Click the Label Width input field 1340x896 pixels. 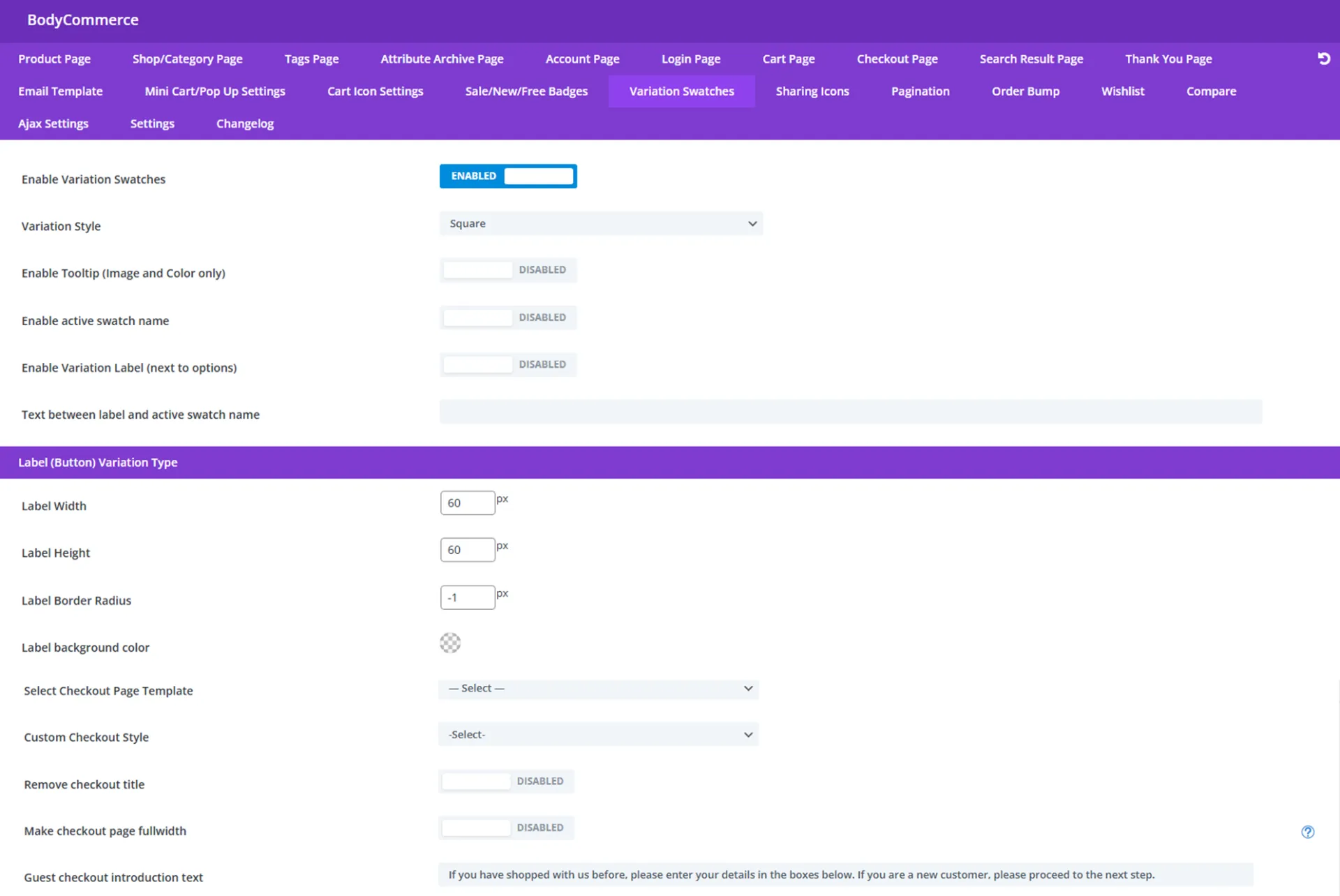pos(468,503)
